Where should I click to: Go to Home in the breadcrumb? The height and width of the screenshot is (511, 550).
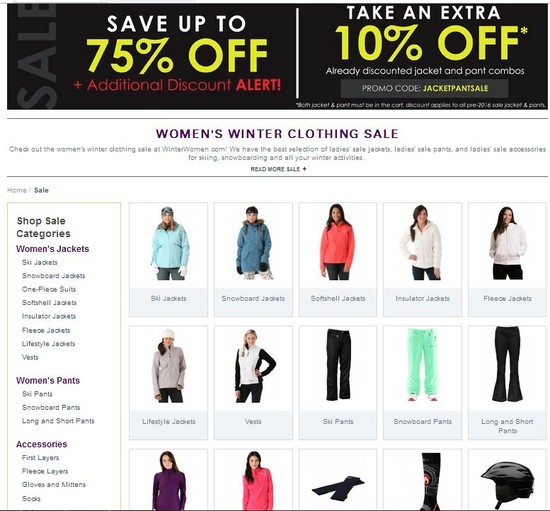coord(17,190)
